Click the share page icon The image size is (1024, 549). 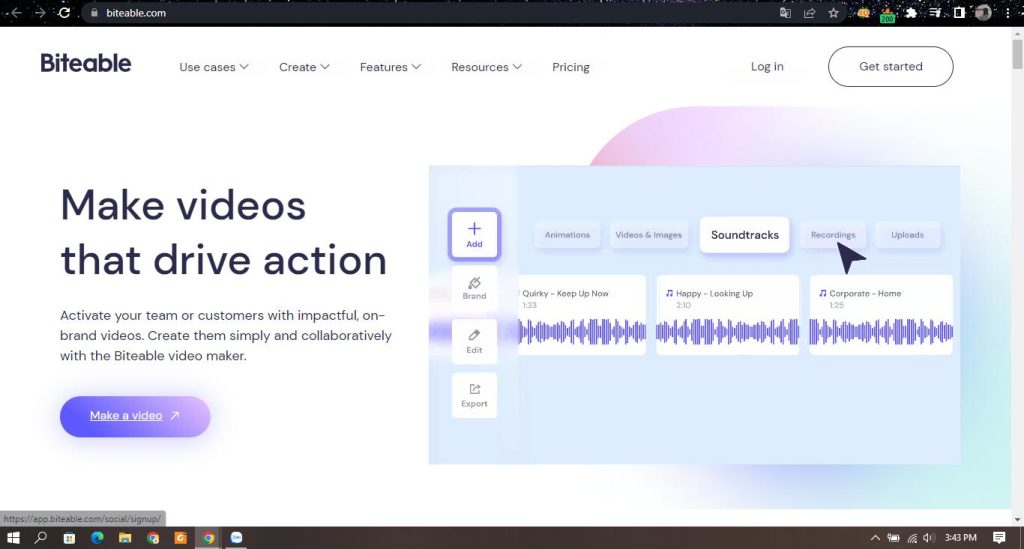pos(809,13)
